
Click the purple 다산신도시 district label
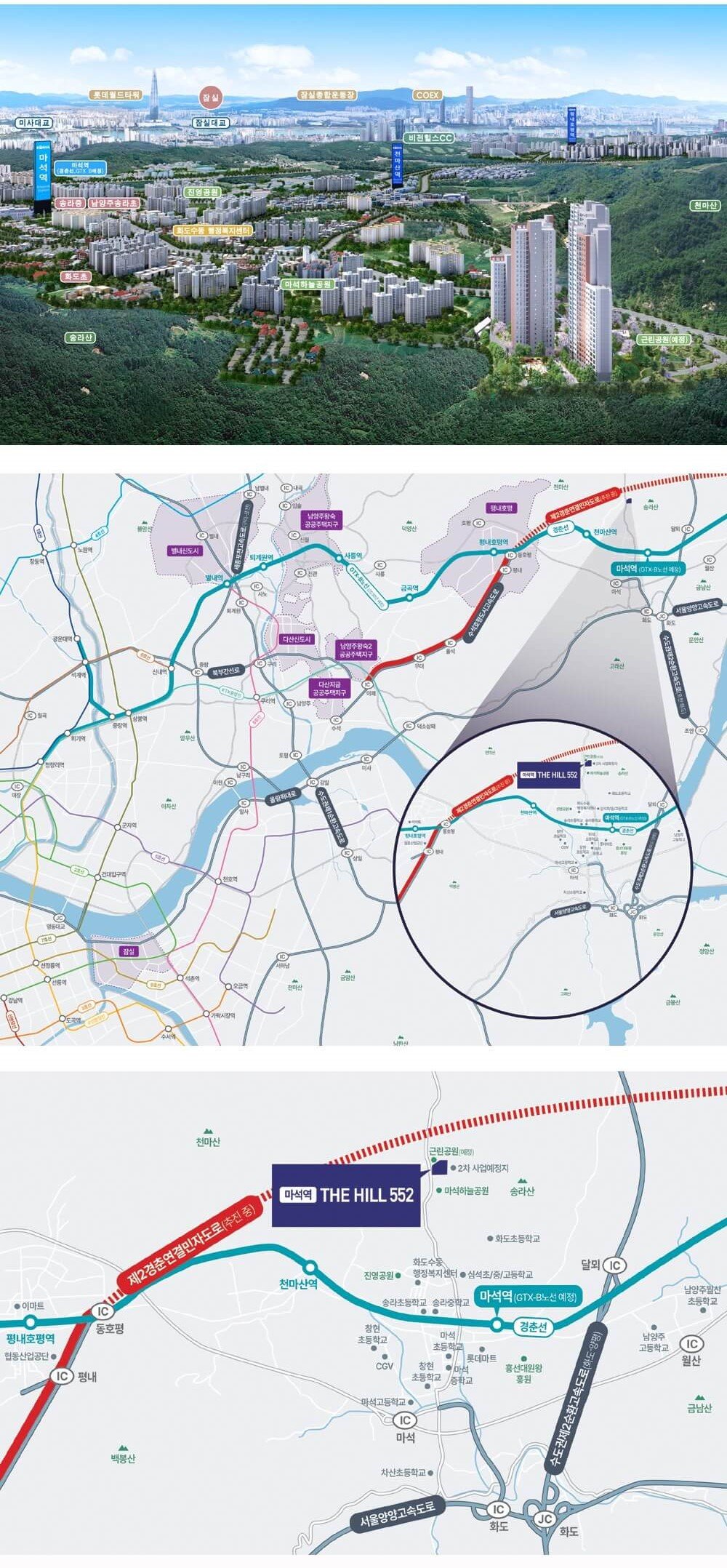[x=296, y=639]
